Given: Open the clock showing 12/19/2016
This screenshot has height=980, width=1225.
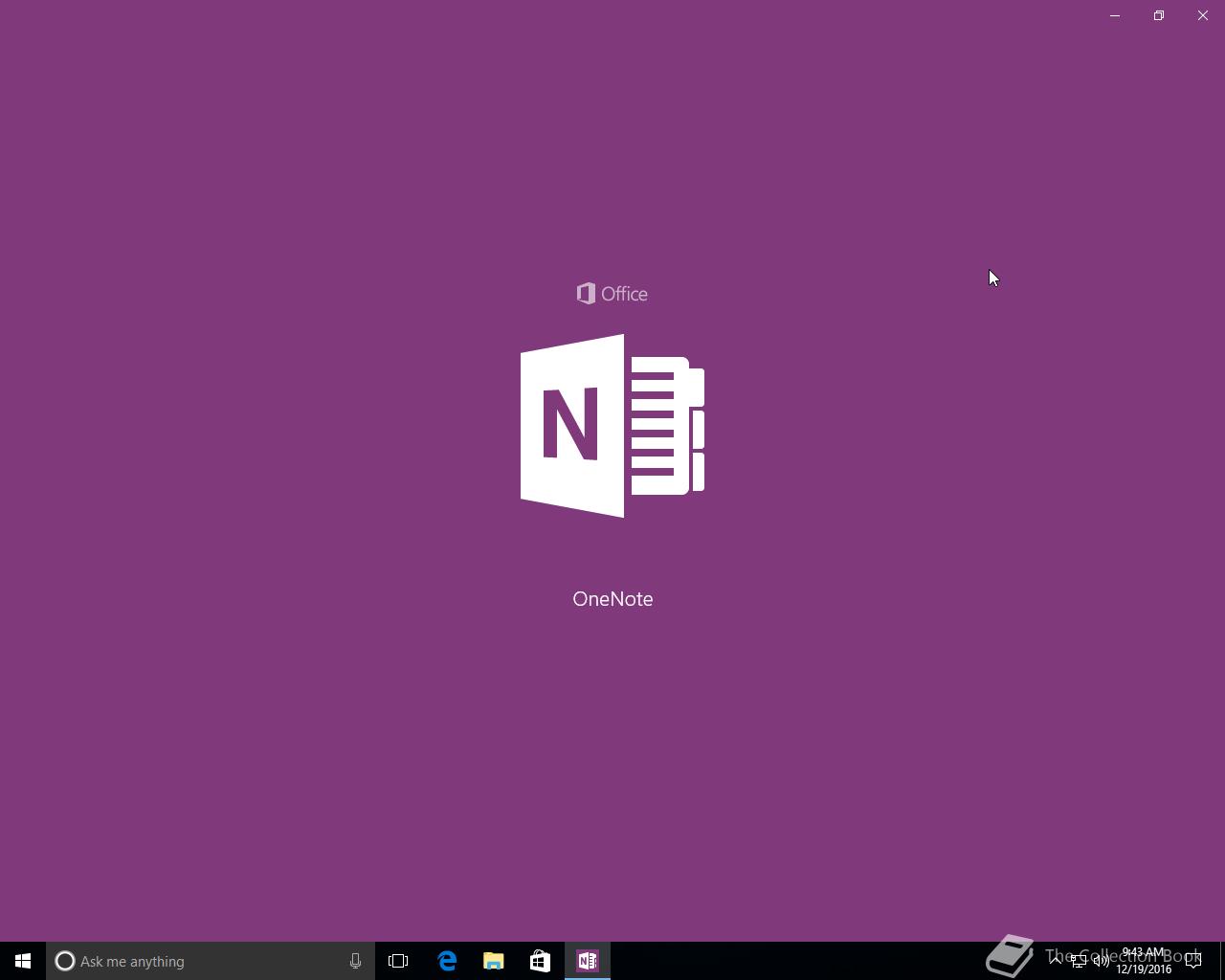Looking at the screenshot, I should tap(1144, 961).
